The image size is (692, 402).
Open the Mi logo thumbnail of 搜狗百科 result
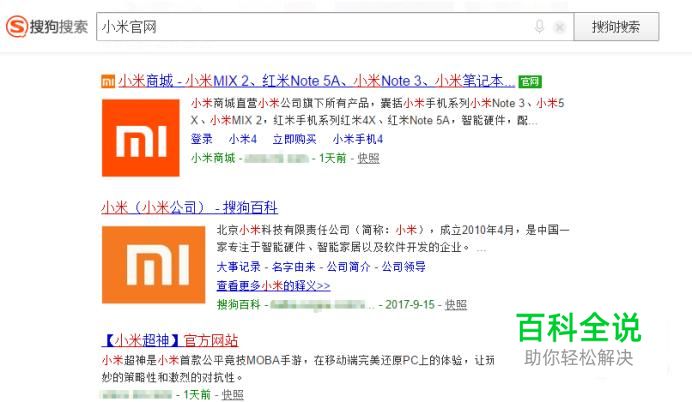click(x=154, y=265)
